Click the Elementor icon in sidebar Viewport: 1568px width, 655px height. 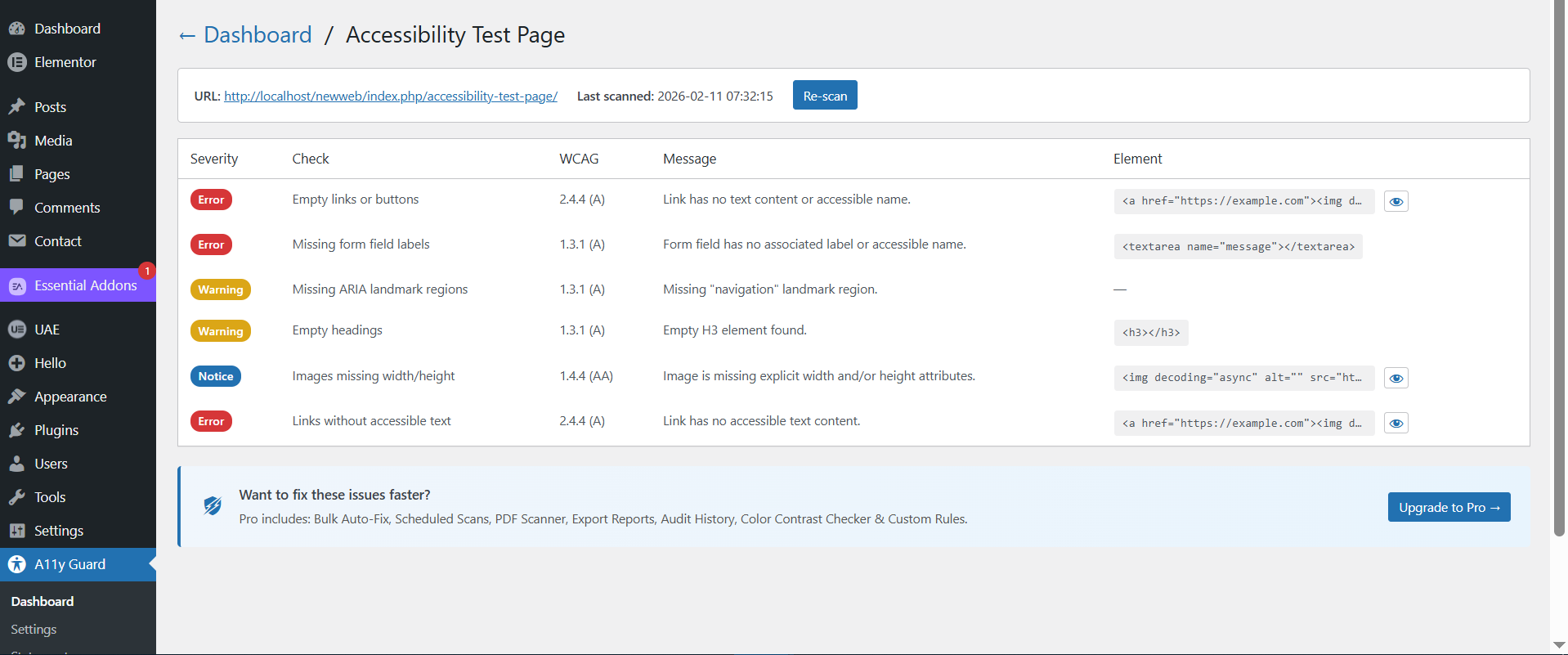coord(16,62)
